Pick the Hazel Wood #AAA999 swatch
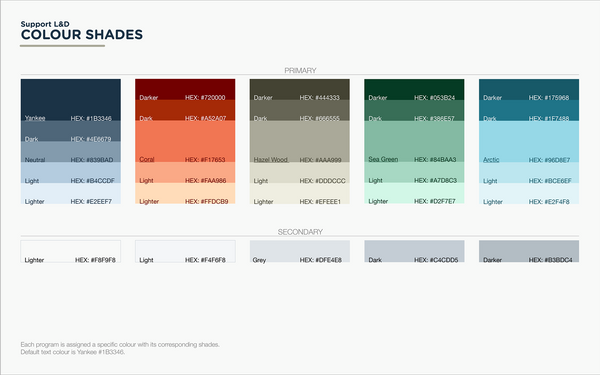Image resolution: width=600 pixels, height=375 pixels. coord(300,142)
